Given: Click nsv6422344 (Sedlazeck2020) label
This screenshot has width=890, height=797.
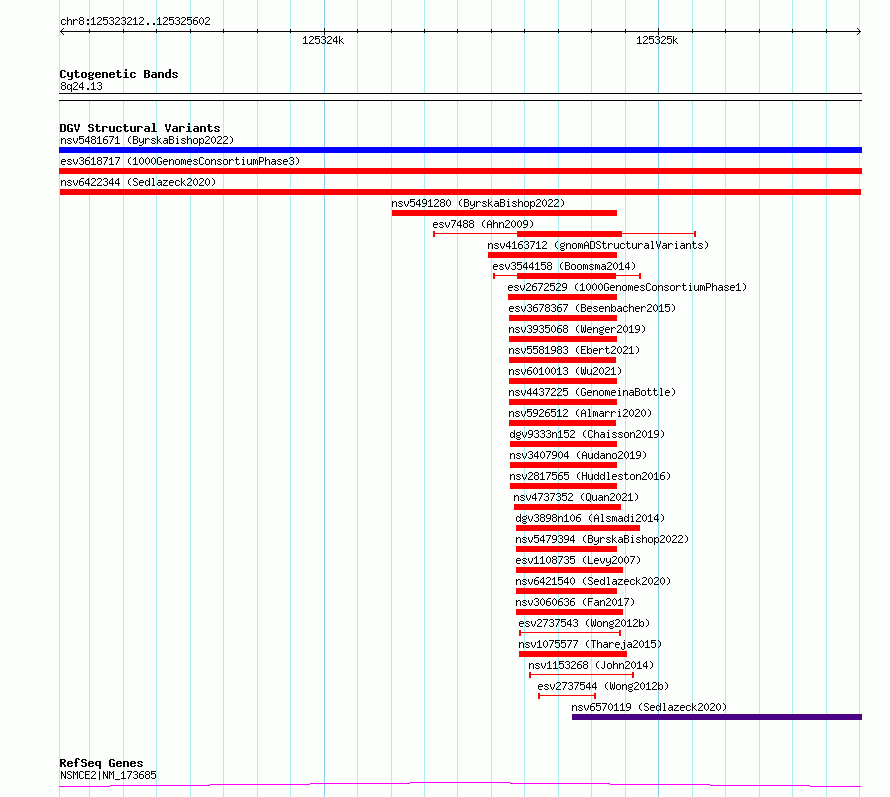Looking at the screenshot, I should [138, 182].
